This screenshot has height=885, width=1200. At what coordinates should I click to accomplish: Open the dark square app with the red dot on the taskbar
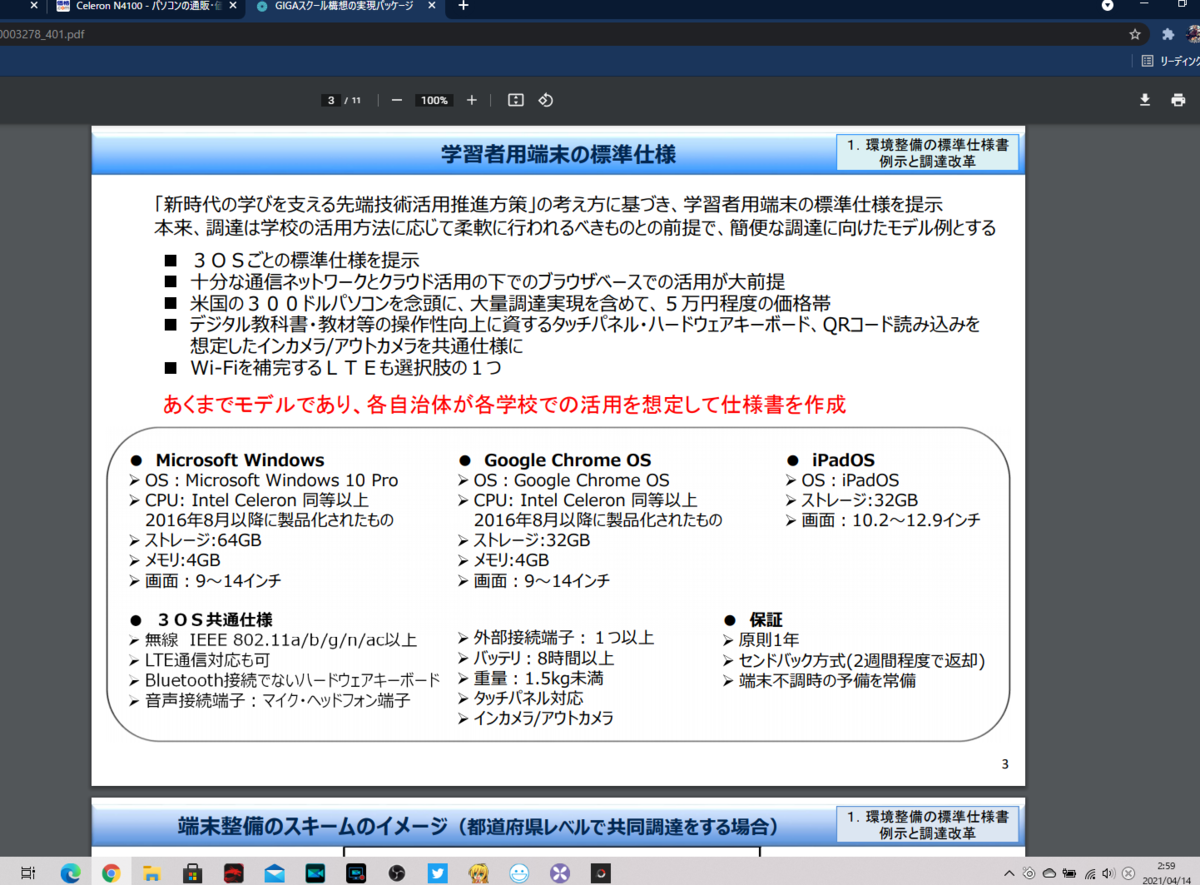click(600, 873)
